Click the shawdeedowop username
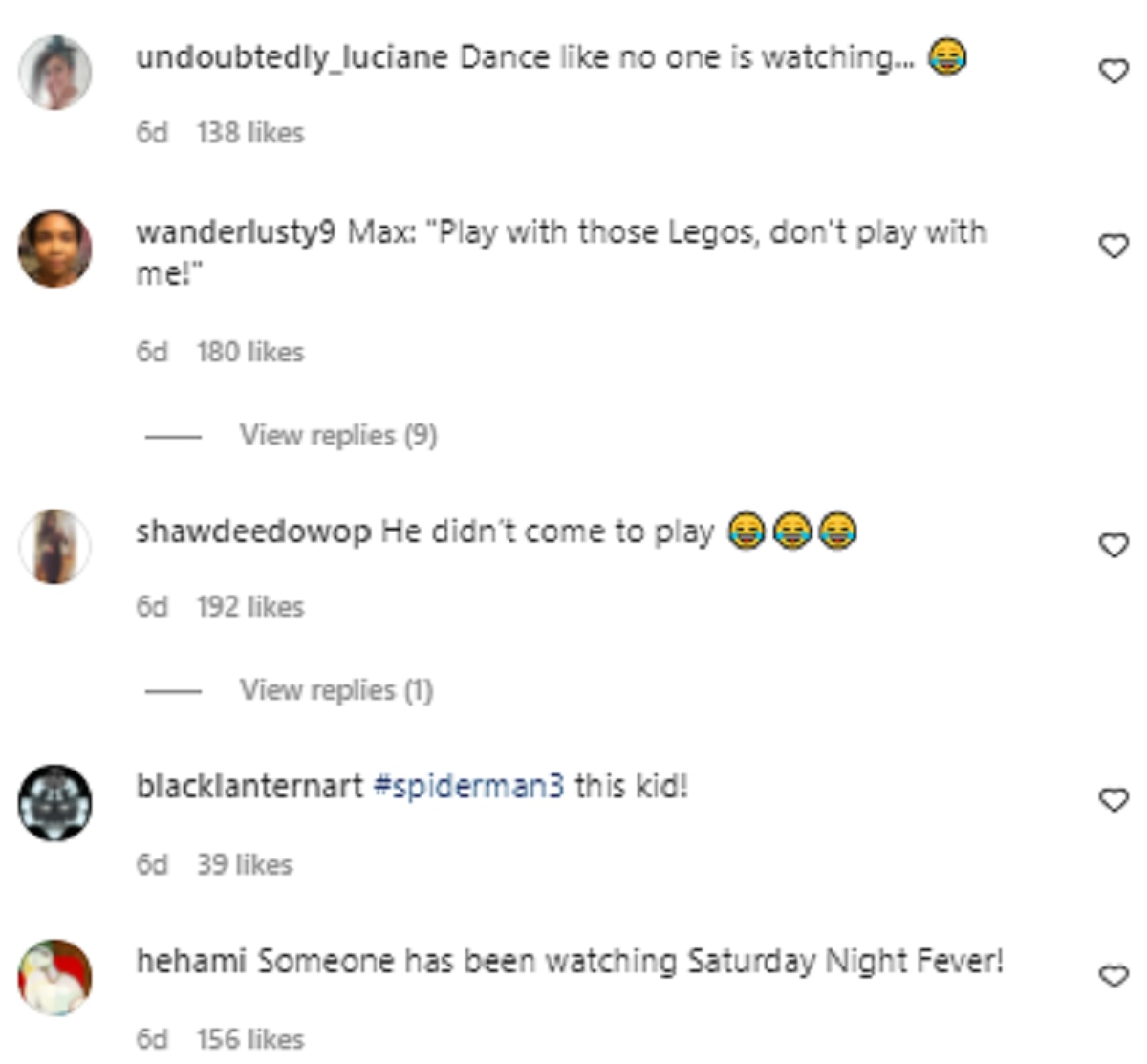Image resolution: width=1147 pixels, height=1064 pixels. 253,532
